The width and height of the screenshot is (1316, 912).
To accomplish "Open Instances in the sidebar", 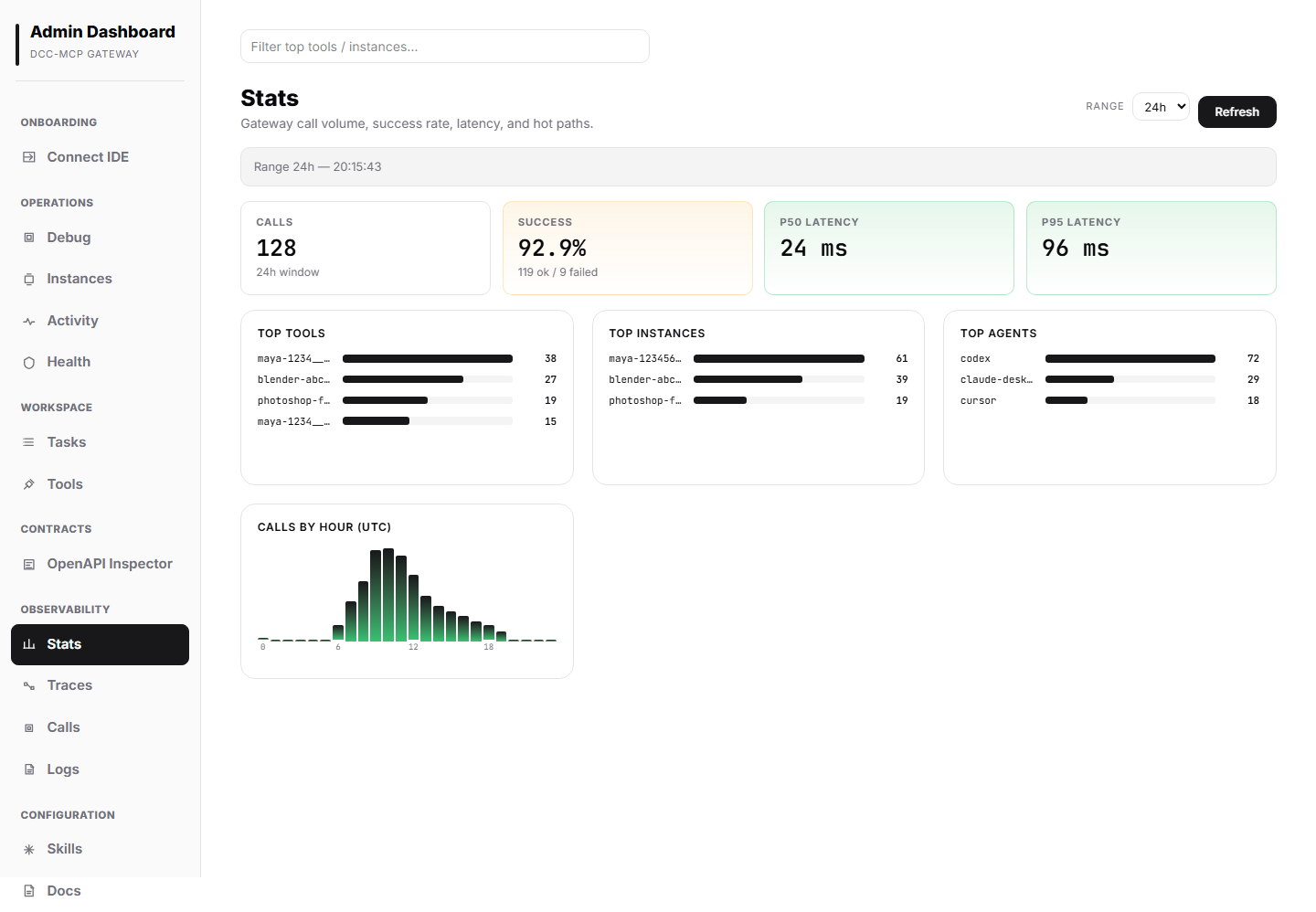I will click(100, 279).
